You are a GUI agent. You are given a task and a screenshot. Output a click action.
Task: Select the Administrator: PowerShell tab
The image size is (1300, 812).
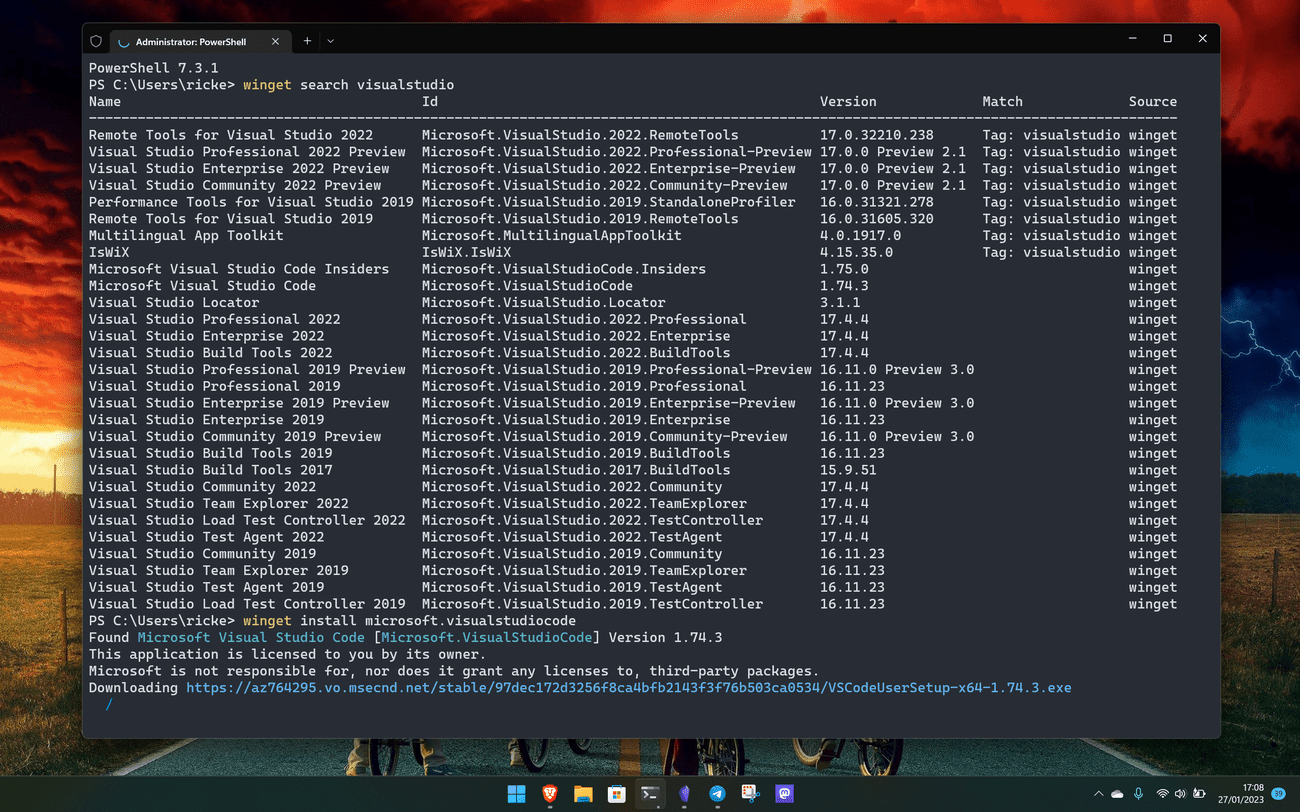coord(199,41)
